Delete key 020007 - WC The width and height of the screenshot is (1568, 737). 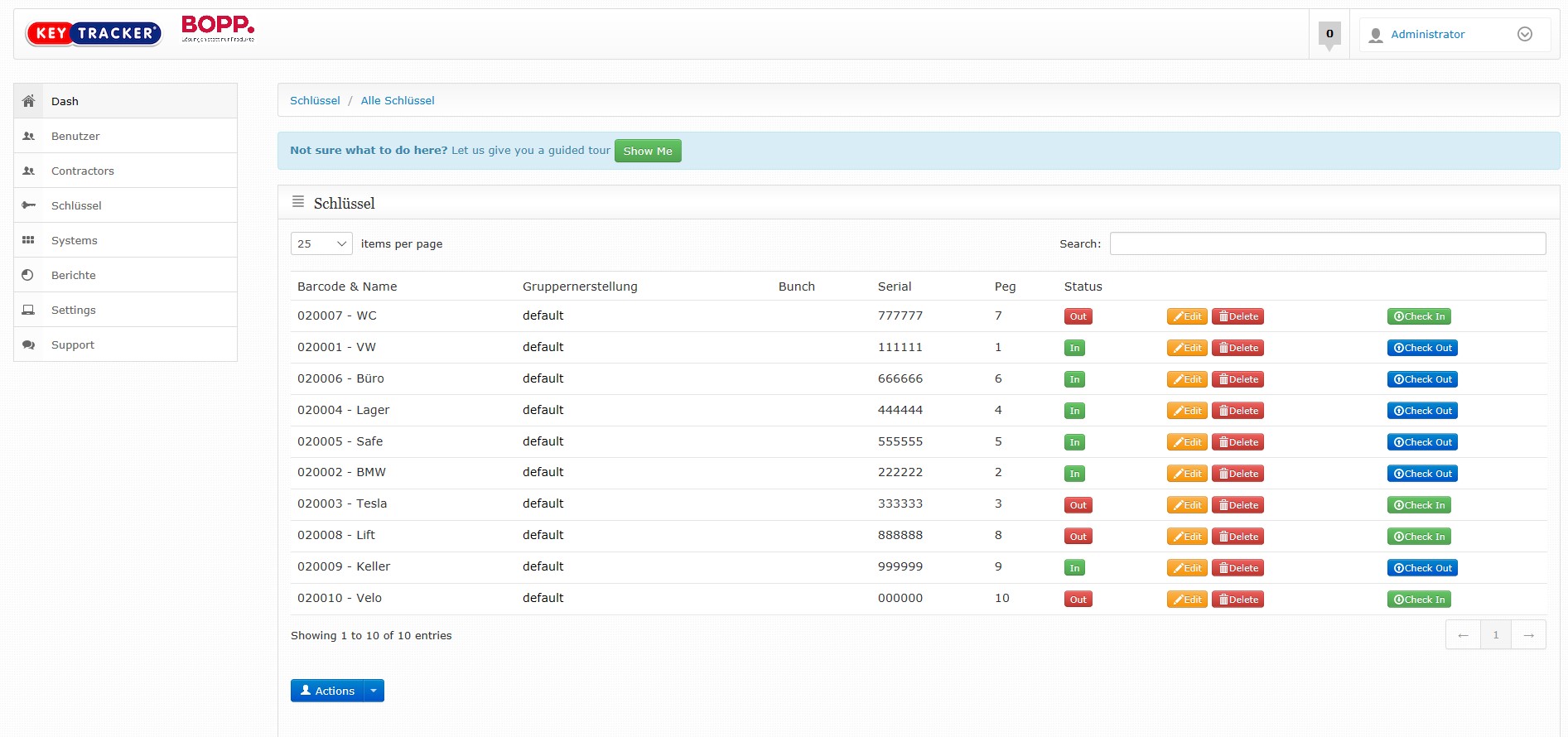1238,316
